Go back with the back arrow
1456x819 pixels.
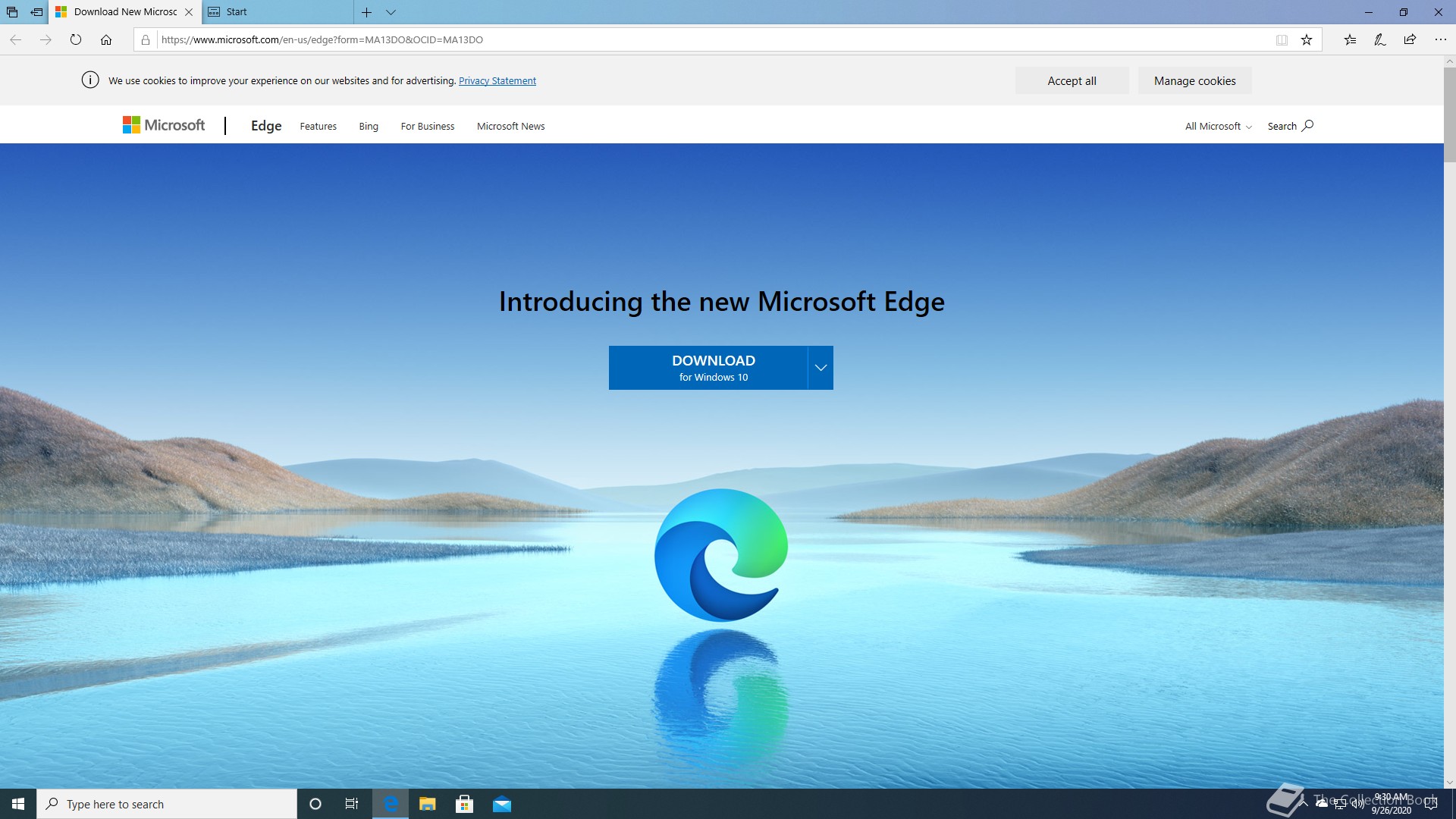[x=15, y=39]
